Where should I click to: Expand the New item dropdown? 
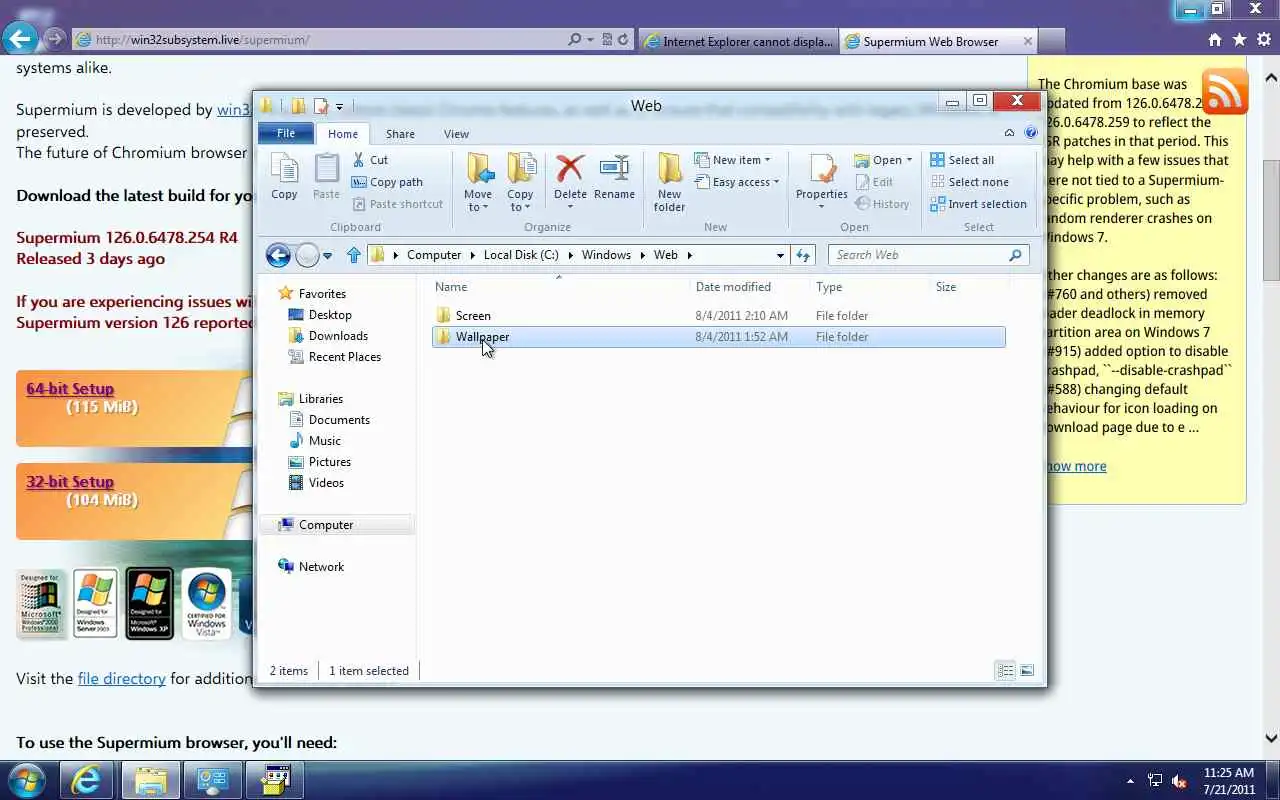point(732,160)
